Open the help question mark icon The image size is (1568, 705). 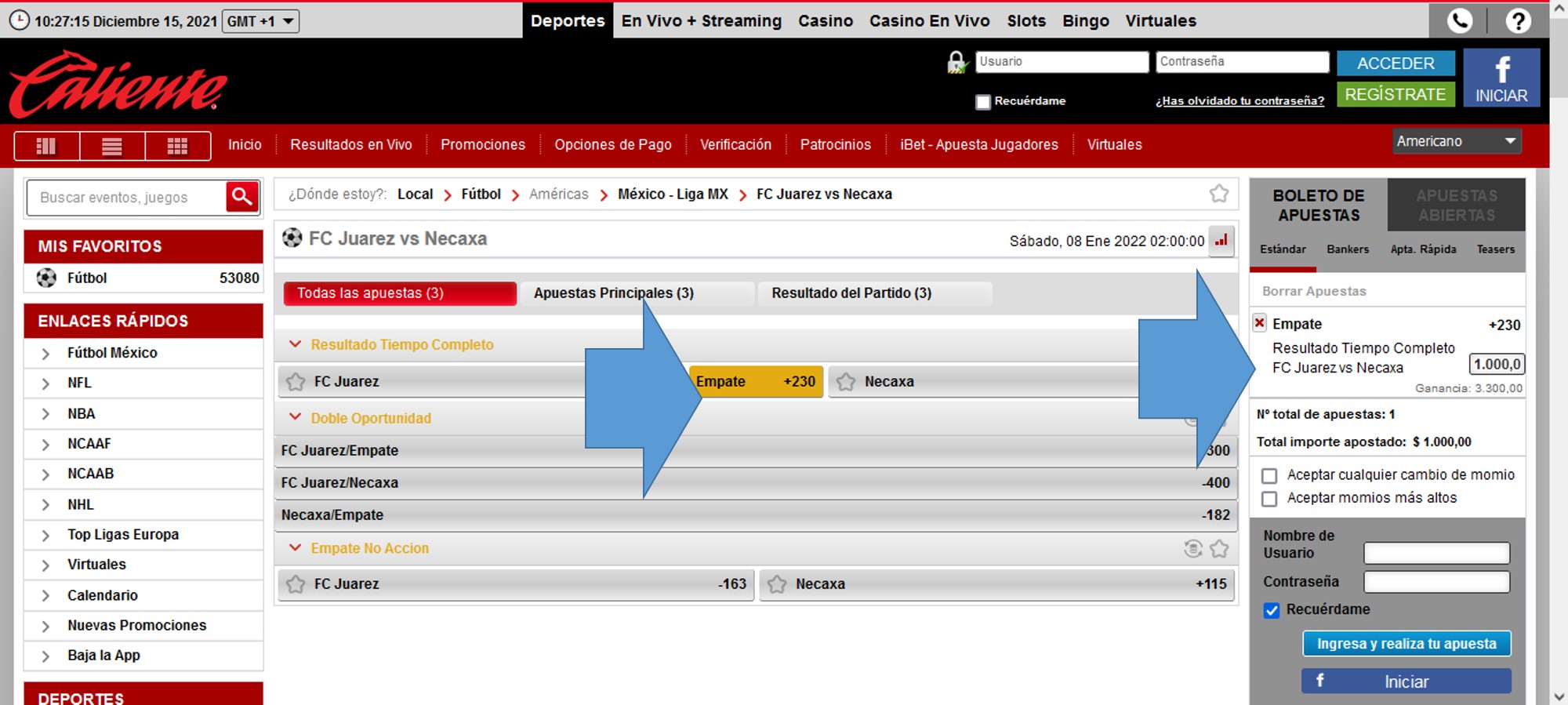coord(1518,20)
